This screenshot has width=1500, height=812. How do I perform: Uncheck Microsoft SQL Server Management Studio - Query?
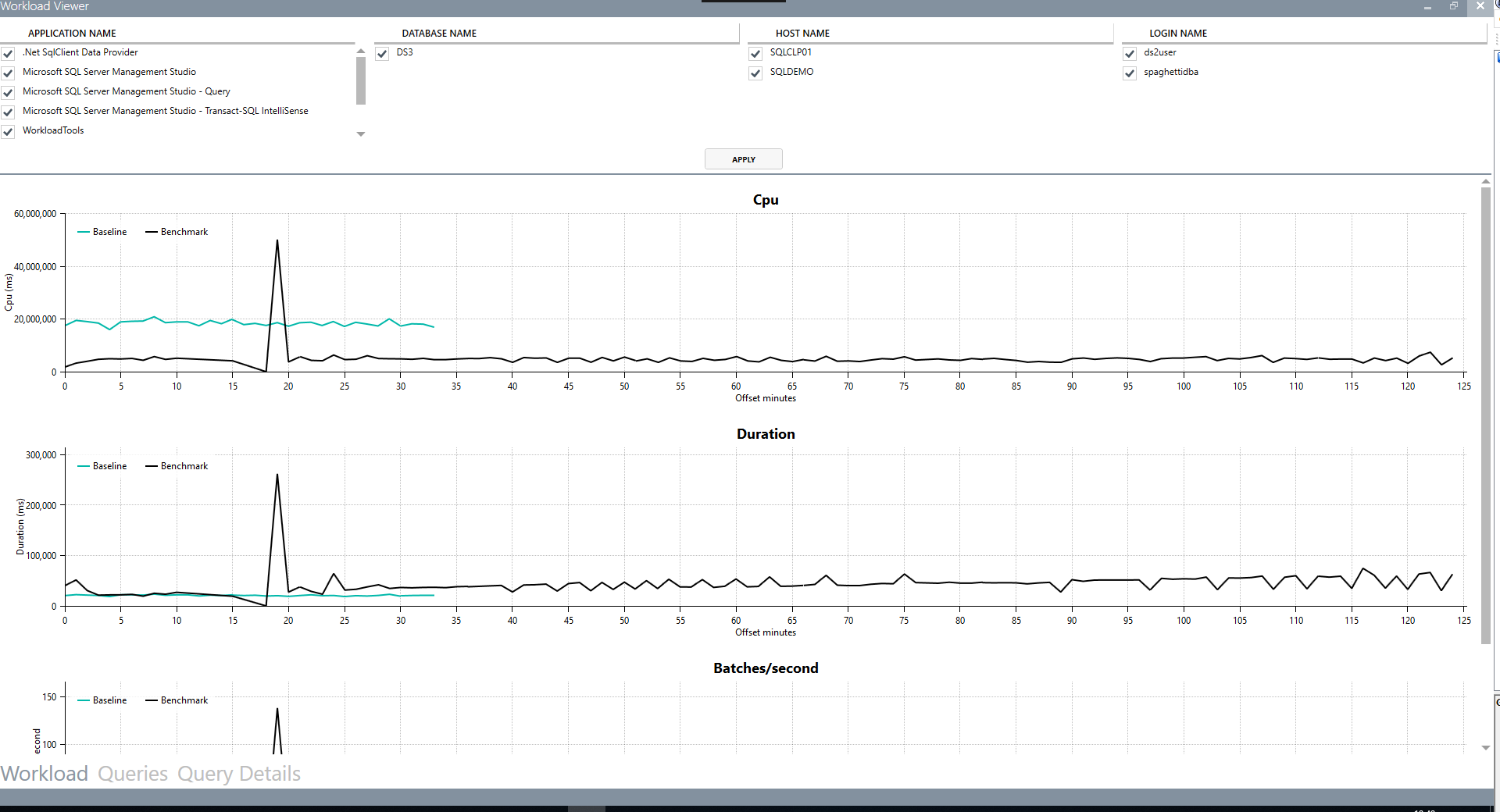pos(8,92)
